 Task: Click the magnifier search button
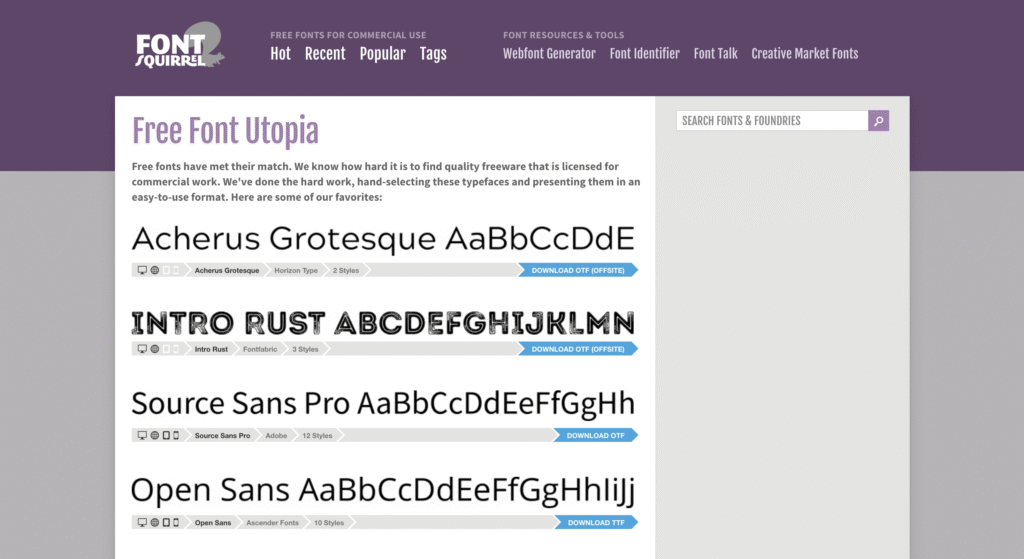pyautogui.click(x=878, y=121)
